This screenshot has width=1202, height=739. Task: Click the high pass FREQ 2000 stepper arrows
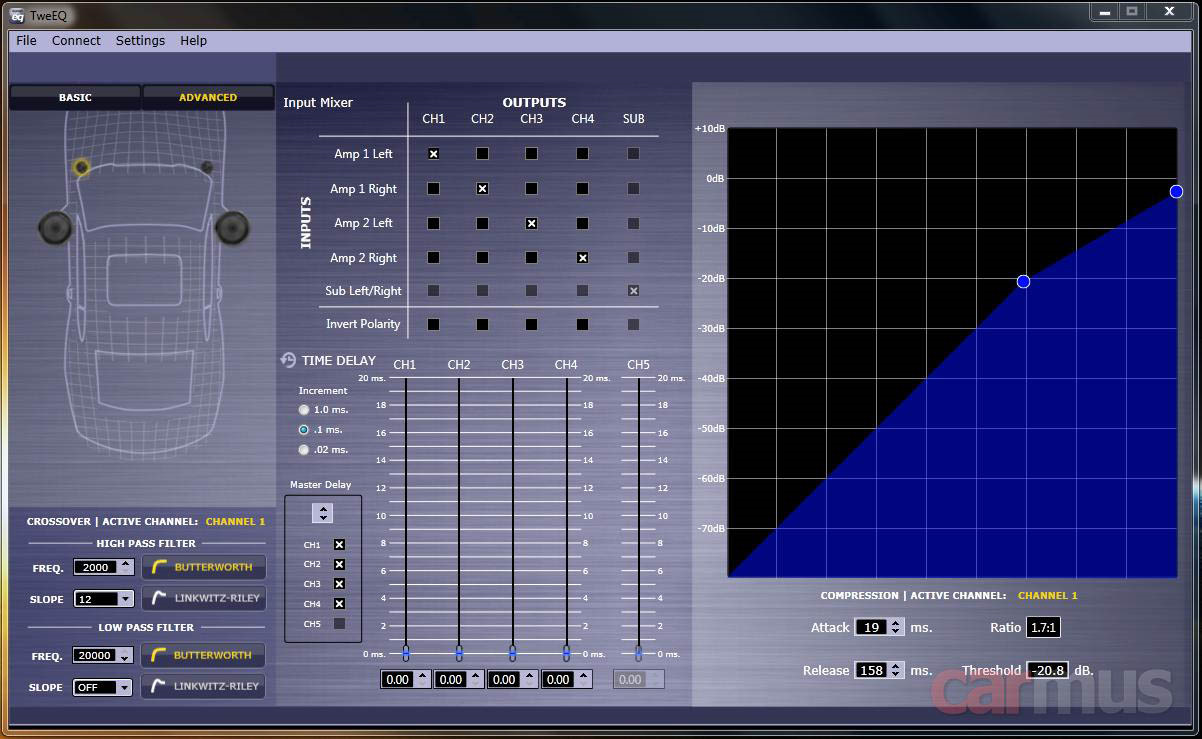[x=126, y=567]
